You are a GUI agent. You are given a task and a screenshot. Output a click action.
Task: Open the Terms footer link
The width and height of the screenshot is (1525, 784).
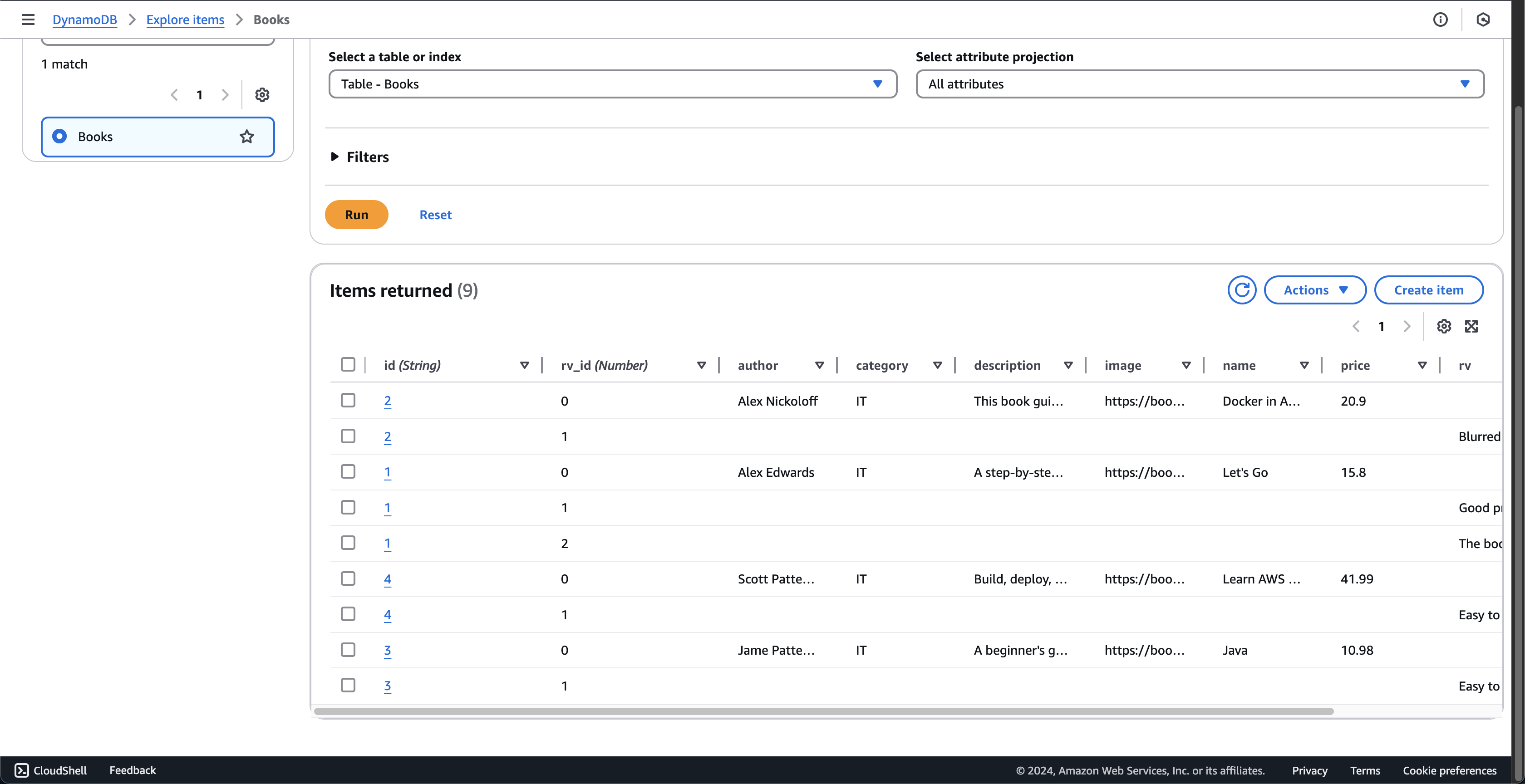coord(1365,770)
